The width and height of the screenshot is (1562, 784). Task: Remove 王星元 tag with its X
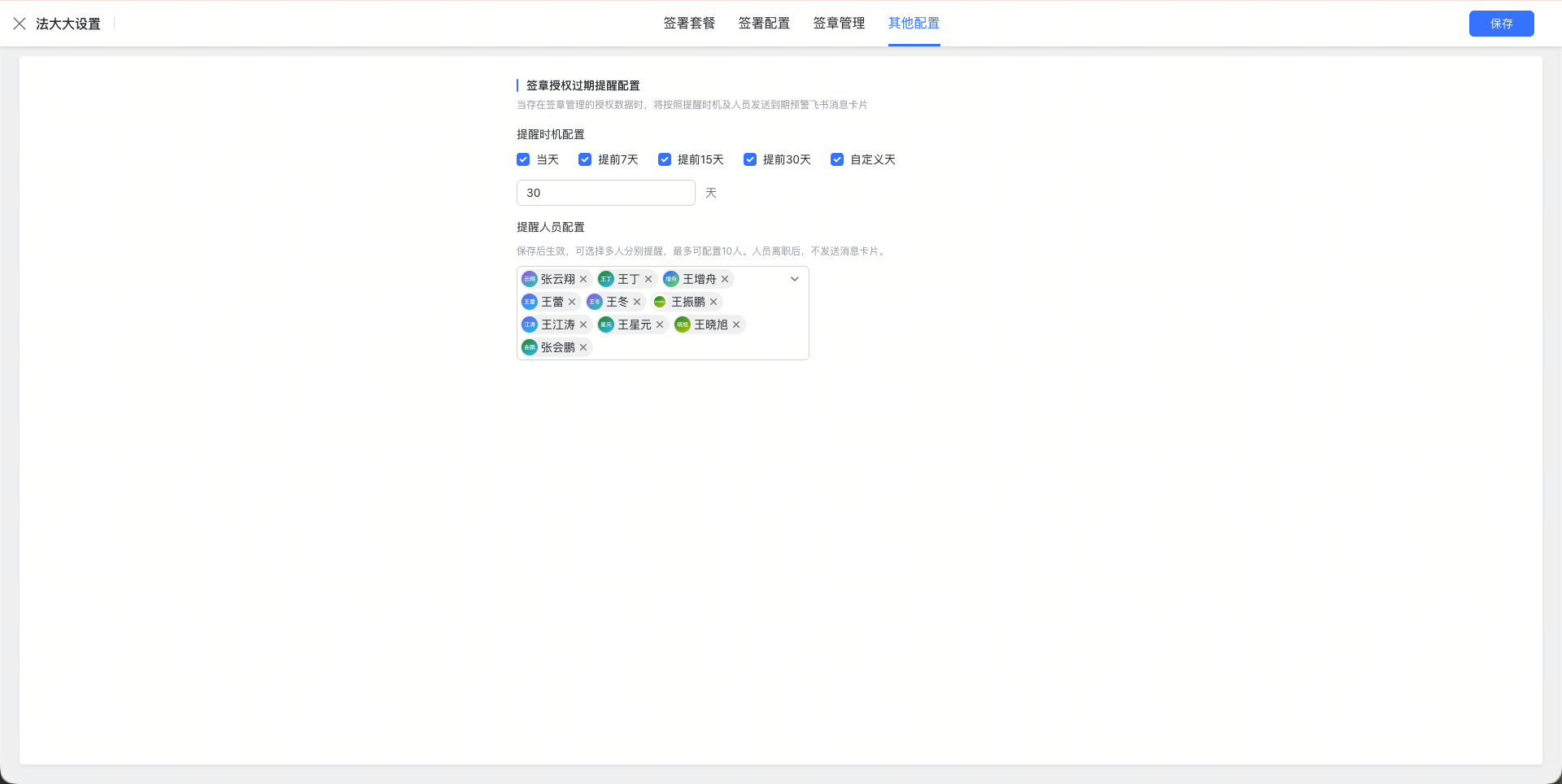click(660, 324)
